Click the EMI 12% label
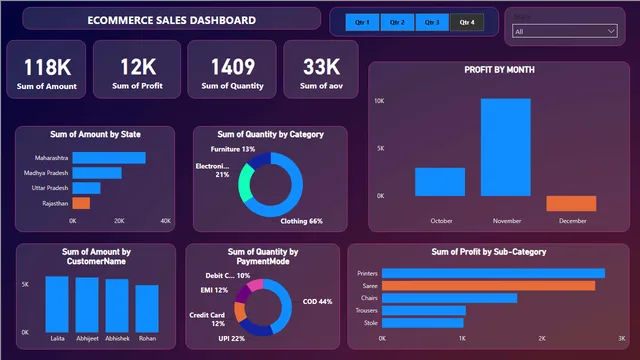This screenshot has width=640, height=360. tap(214, 290)
